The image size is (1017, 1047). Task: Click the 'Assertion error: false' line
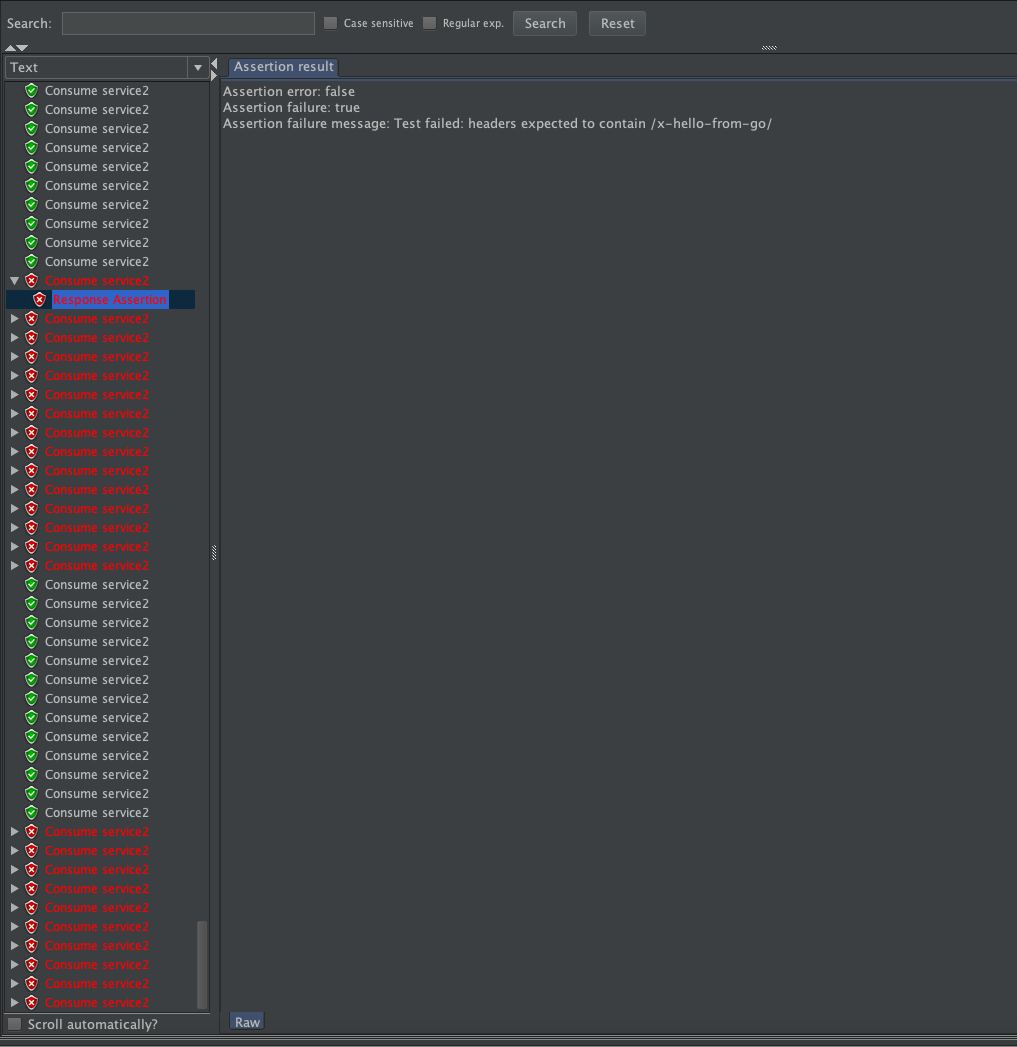(x=288, y=91)
